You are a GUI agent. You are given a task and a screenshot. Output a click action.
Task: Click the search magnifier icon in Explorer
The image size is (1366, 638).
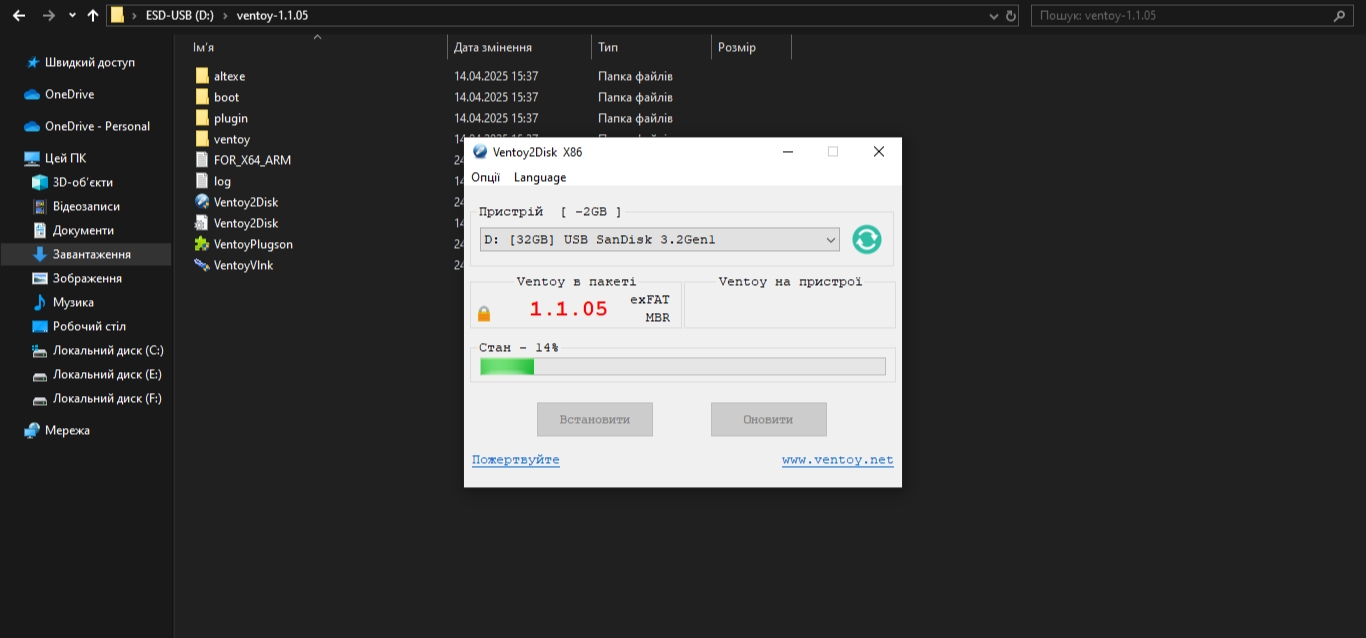tap(1340, 16)
